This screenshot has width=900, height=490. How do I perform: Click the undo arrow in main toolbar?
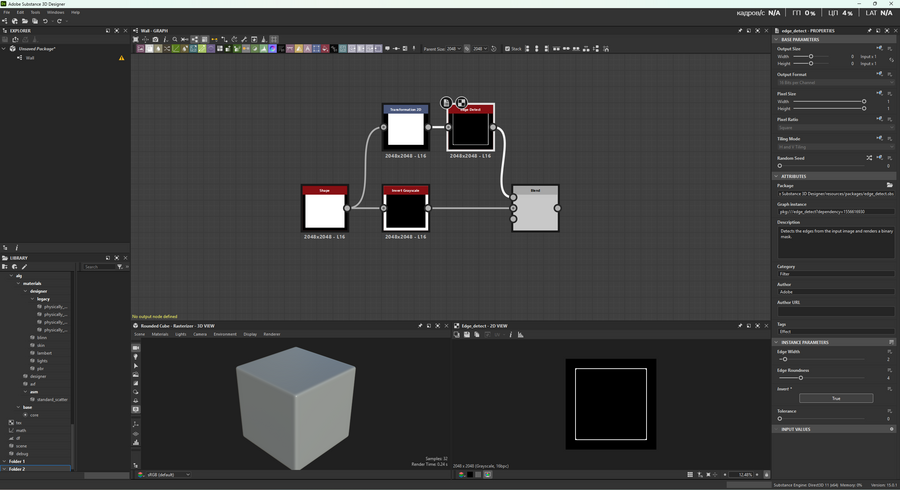(45, 21)
